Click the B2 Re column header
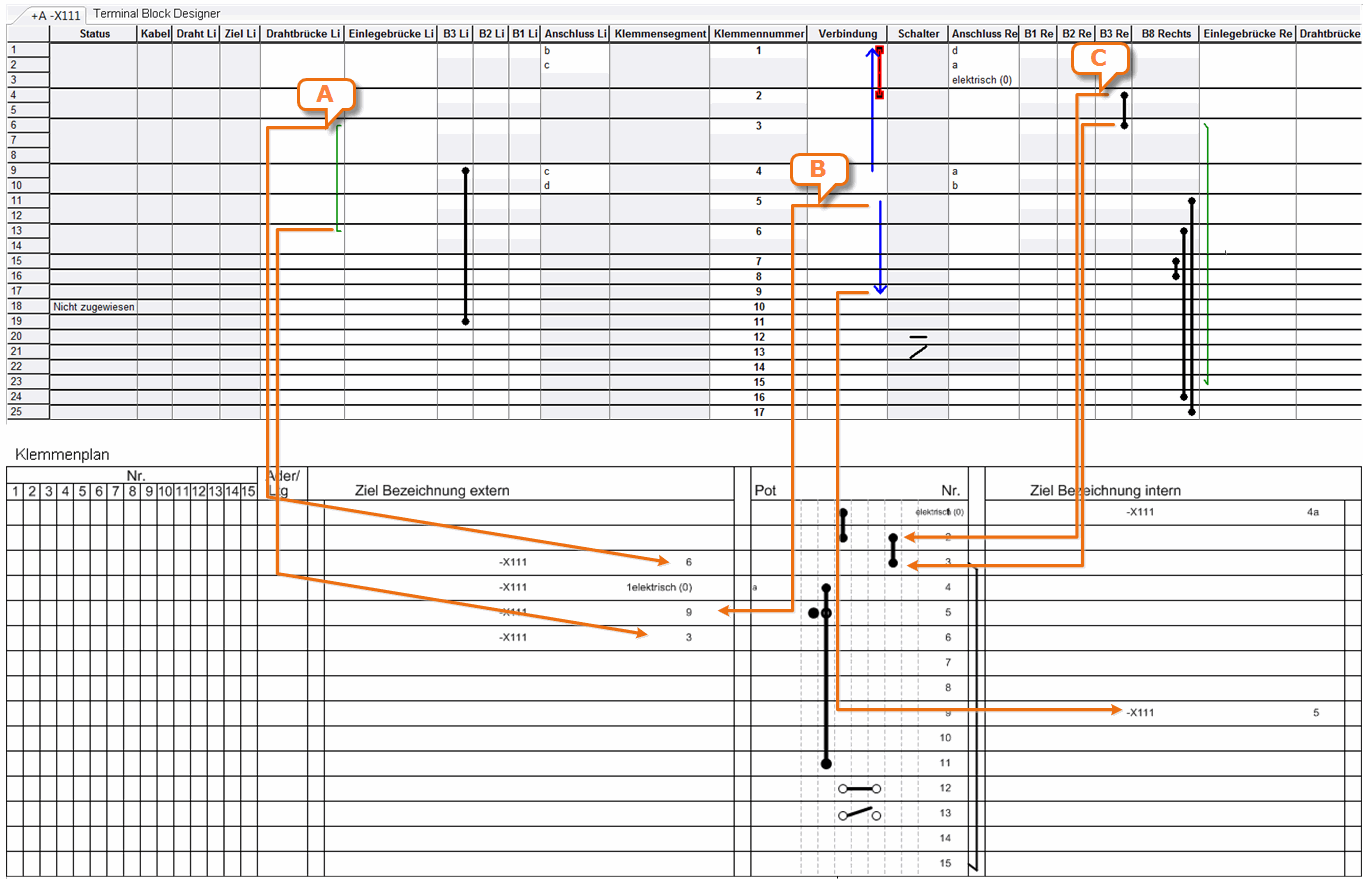The image size is (1363, 879). (x=1076, y=34)
